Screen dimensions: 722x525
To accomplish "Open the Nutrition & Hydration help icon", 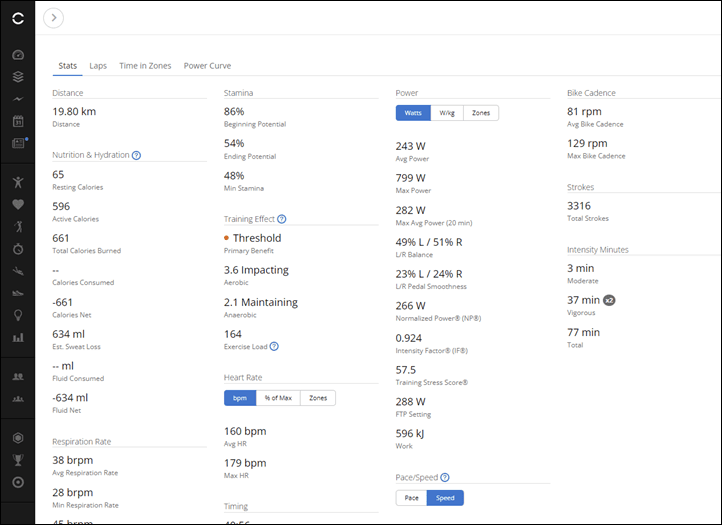I will coord(136,155).
